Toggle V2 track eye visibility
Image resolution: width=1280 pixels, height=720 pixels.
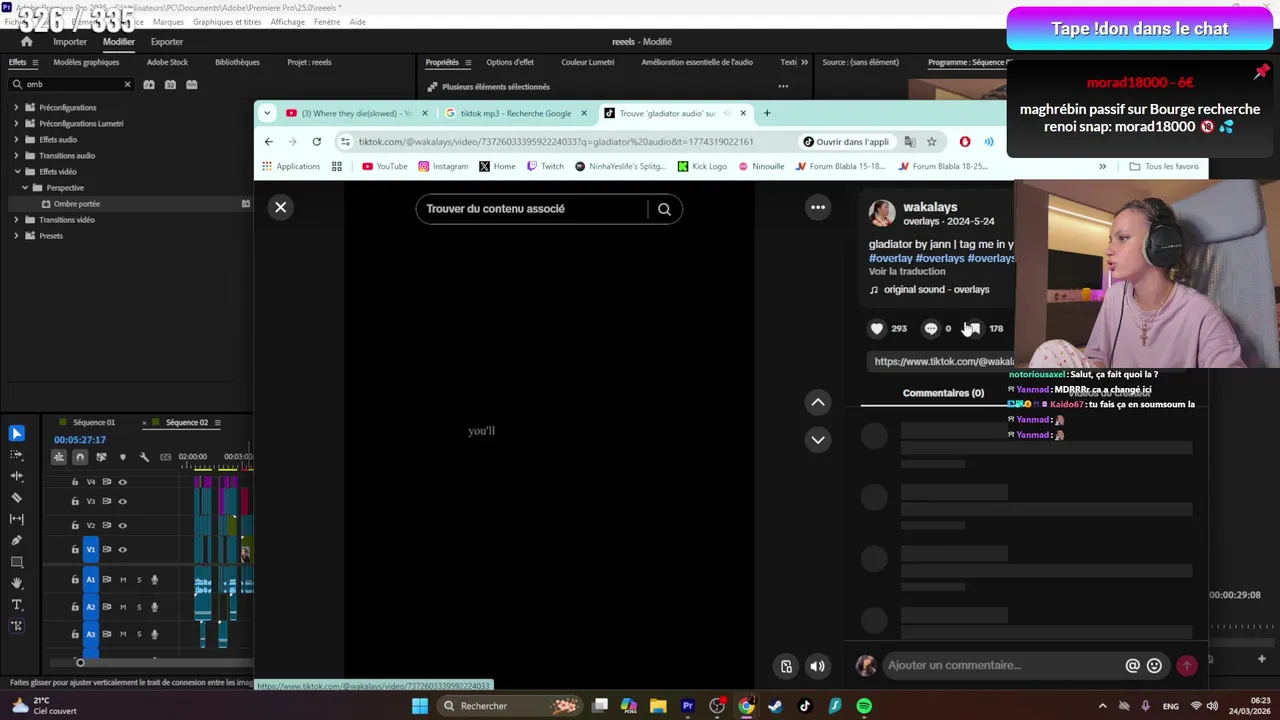click(122, 525)
